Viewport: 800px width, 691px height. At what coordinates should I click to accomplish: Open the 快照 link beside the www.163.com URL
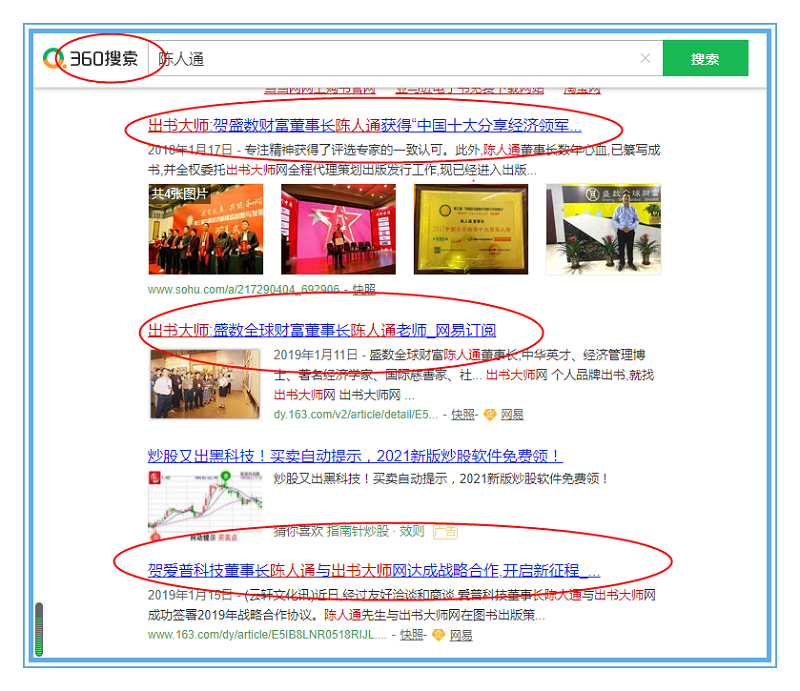411,634
